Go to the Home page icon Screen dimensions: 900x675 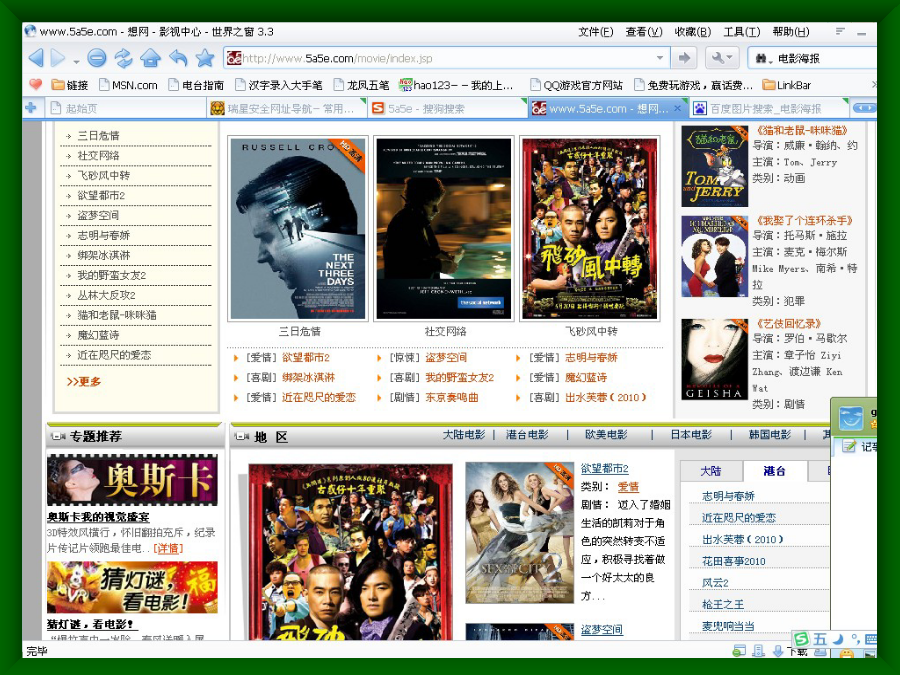click(x=150, y=58)
